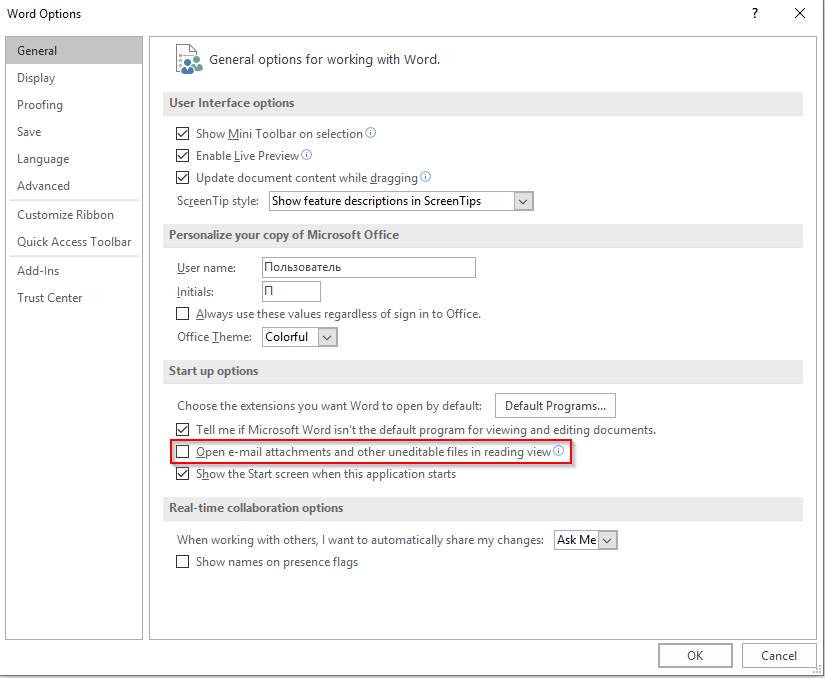Click the info icon beside Enable Live Preview
This screenshot has width=825, height=678.
click(306, 155)
